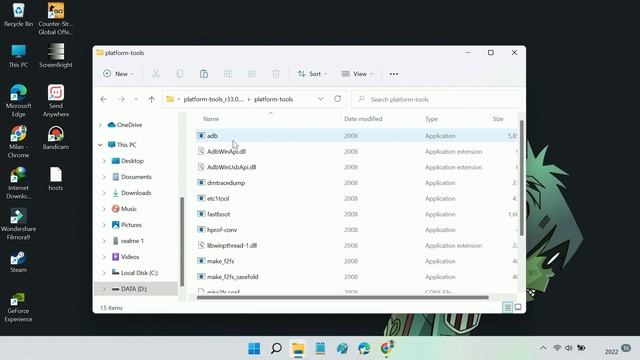Select the ScreenBright desktop icon
The height and width of the screenshot is (360, 640).
pyautogui.click(x=56, y=56)
